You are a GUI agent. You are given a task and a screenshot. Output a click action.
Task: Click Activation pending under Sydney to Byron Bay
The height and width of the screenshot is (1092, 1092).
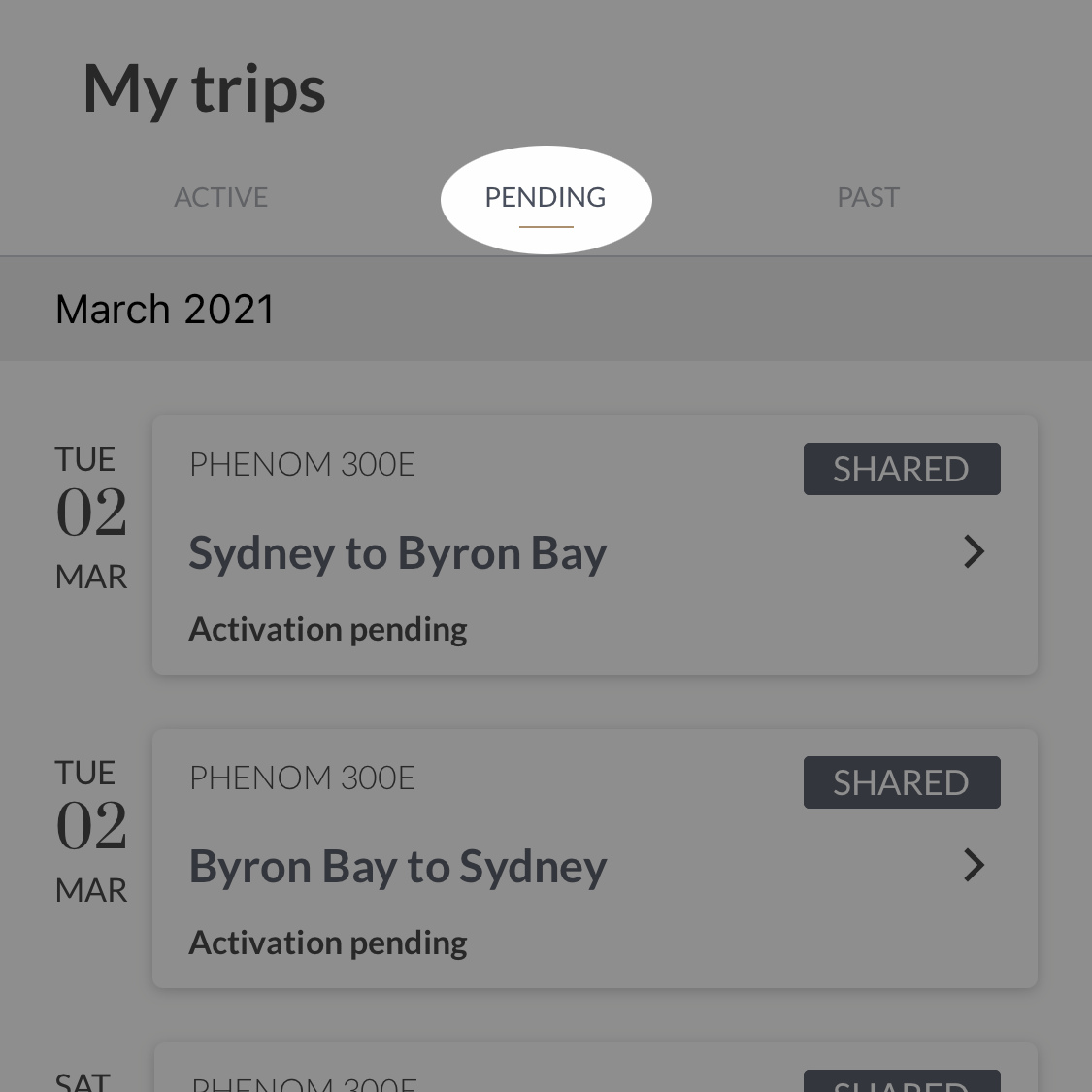coord(327,630)
